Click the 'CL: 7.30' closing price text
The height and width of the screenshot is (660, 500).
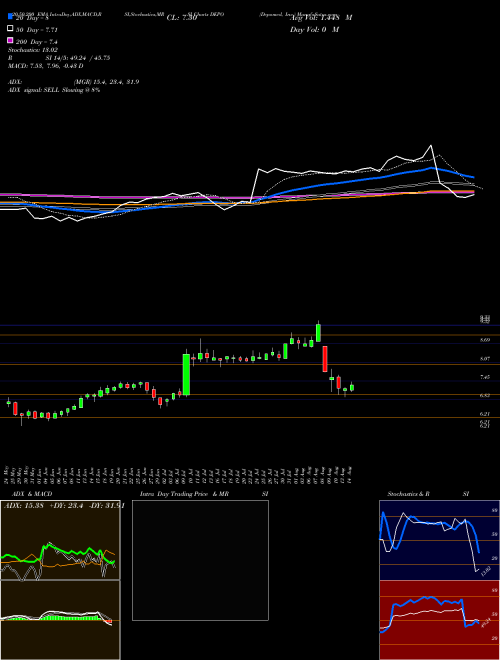tap(182, 18)
